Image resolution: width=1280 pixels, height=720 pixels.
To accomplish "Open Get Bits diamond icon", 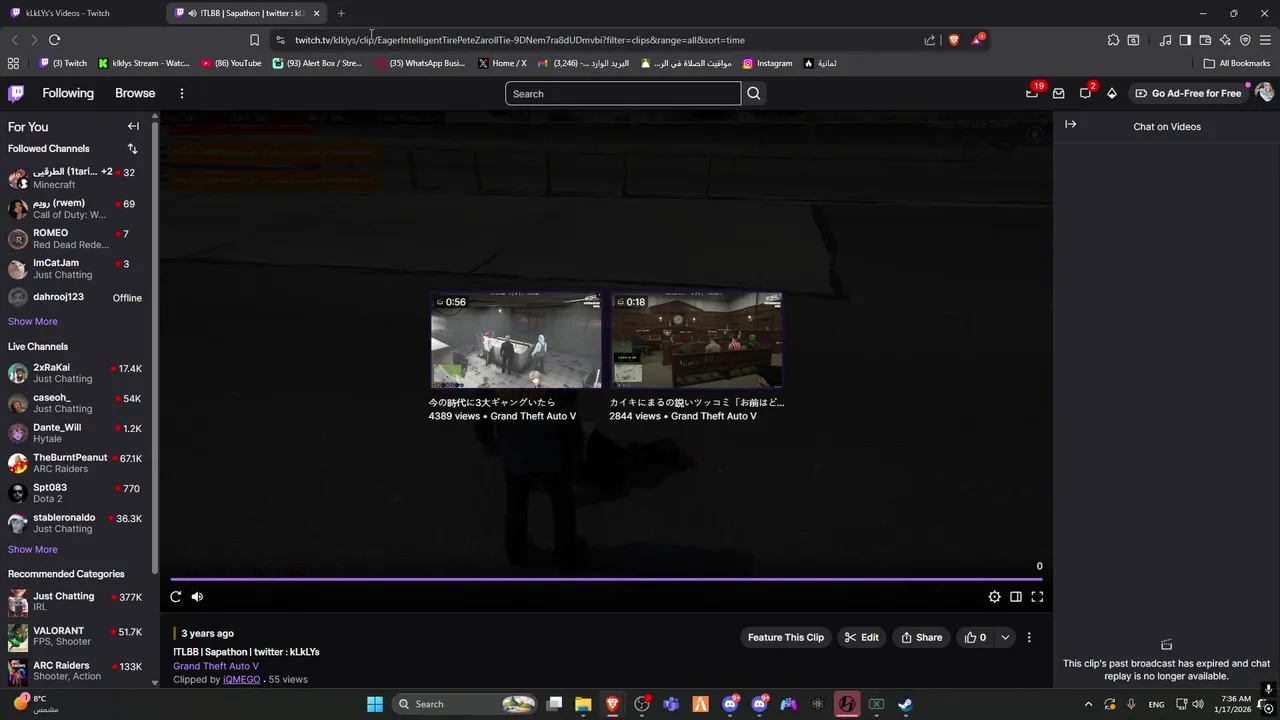I will [1111, 93].
